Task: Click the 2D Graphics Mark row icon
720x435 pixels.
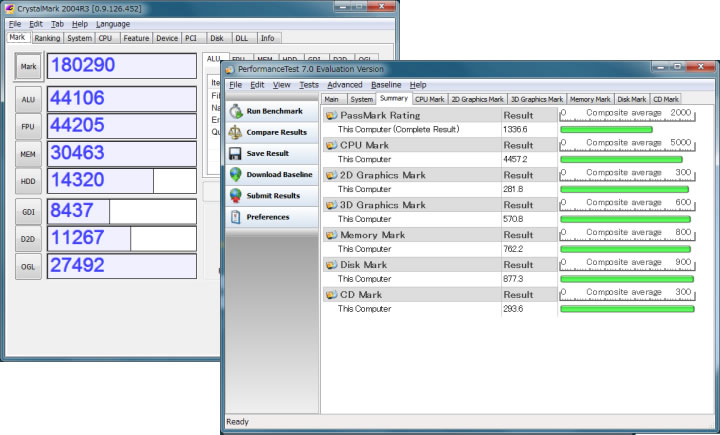Action: click(x=331, y=175)
